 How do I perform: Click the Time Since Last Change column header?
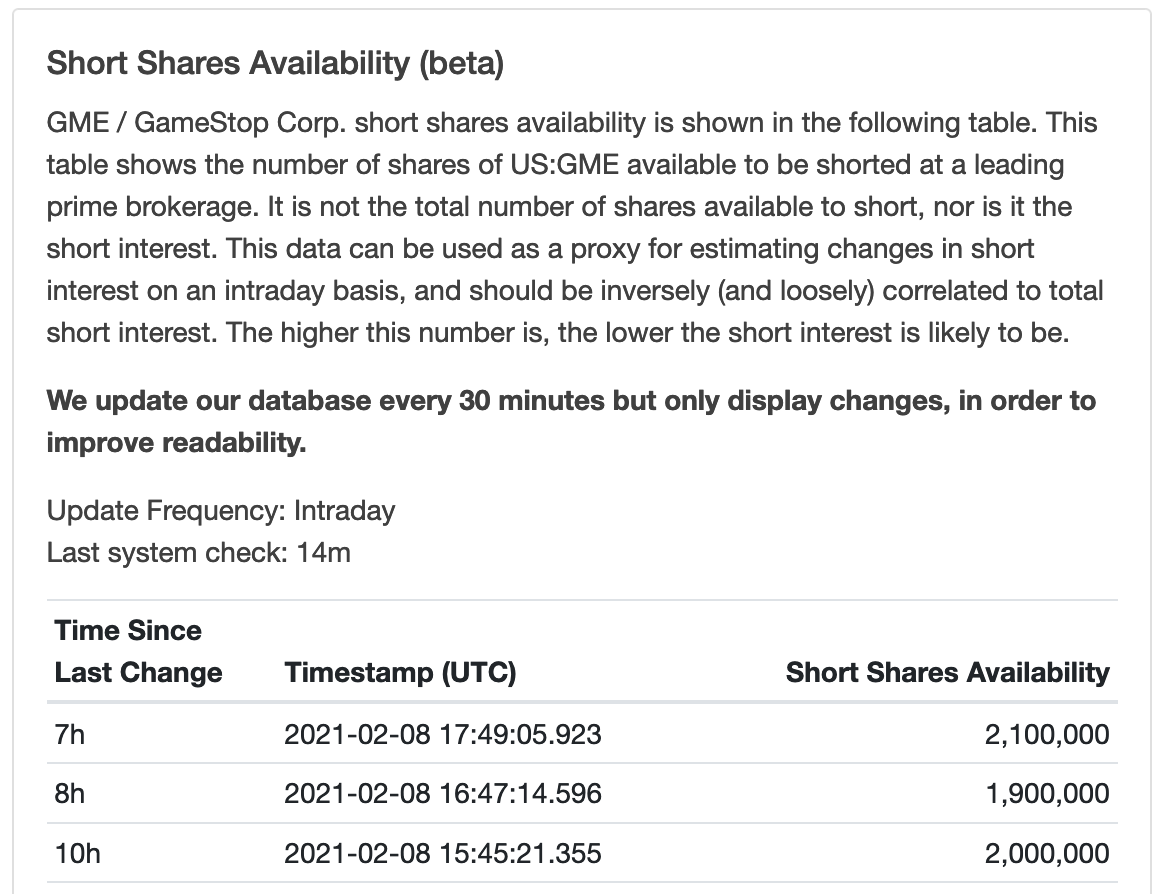pyautogui.click(x=138, y=652)
